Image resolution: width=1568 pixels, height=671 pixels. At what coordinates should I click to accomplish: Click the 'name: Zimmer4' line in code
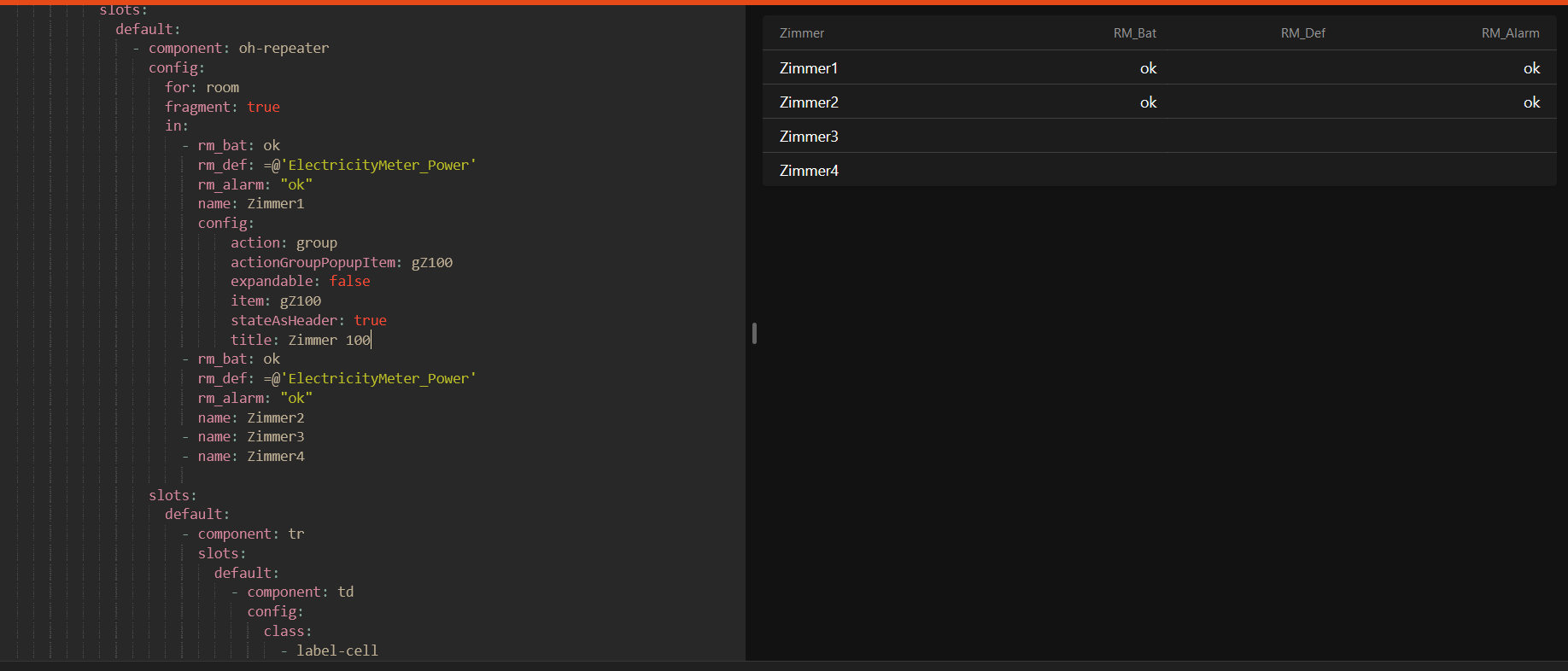(x=250, y=457)
